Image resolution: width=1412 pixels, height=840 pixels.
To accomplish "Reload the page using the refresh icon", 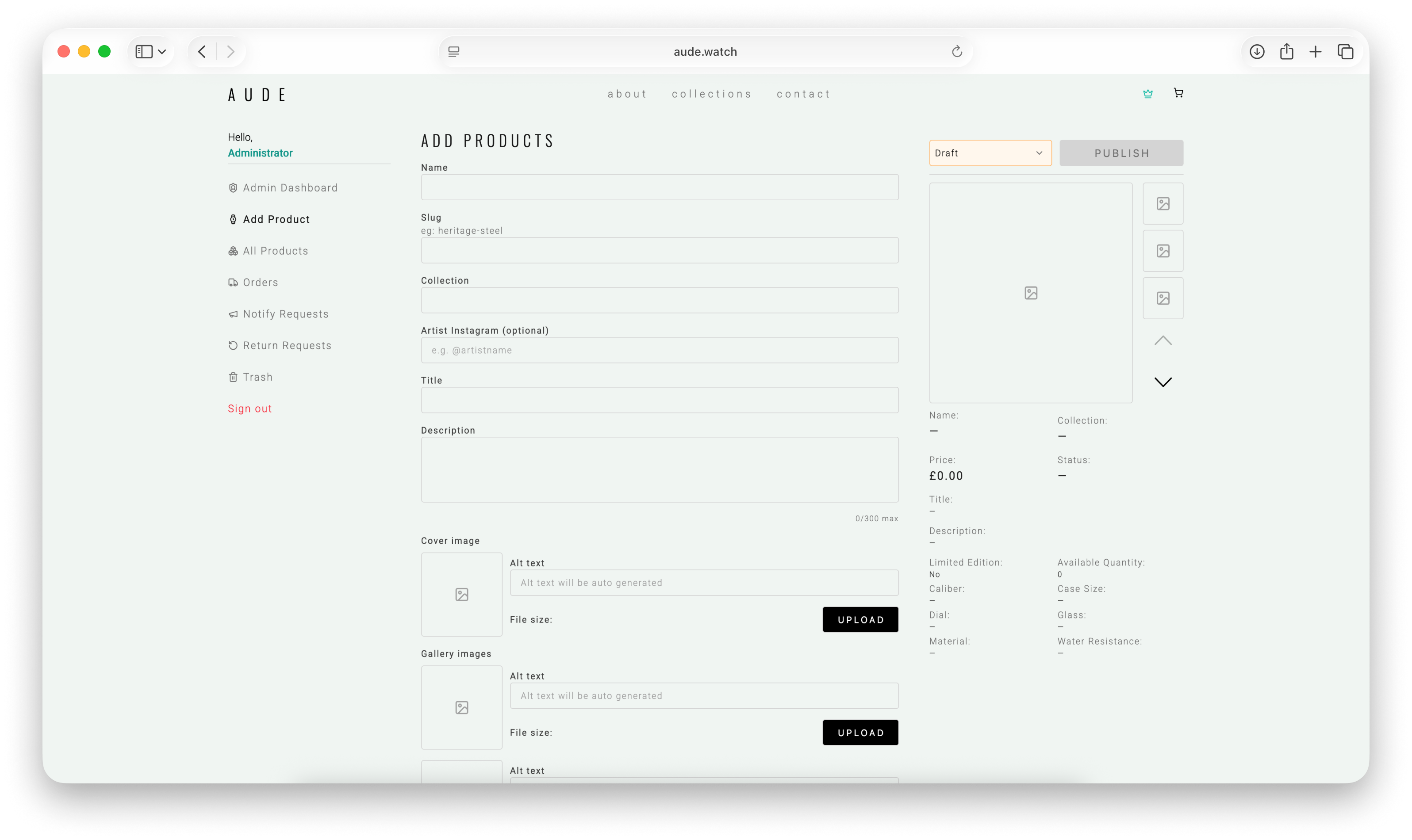I will click(x=957, y=51).
